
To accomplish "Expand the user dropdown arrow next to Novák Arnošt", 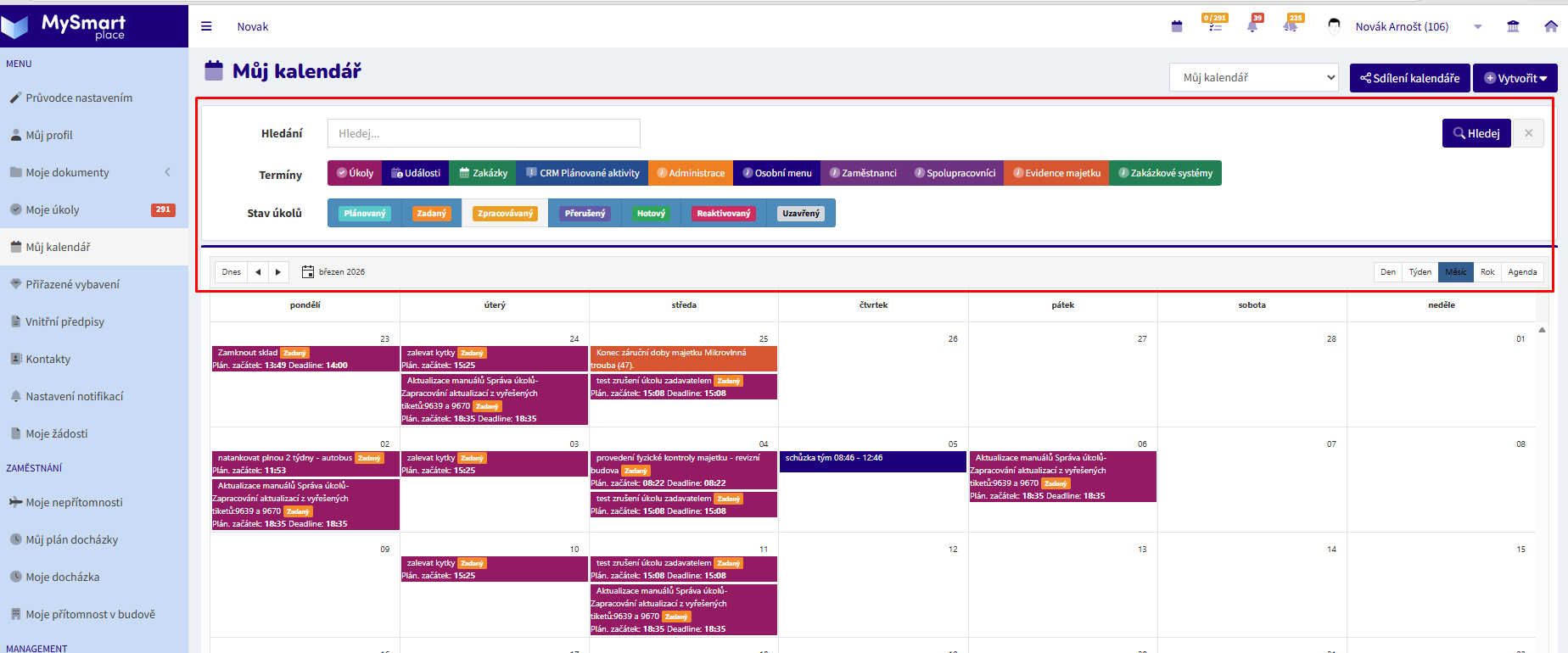I will (1477, 27).
